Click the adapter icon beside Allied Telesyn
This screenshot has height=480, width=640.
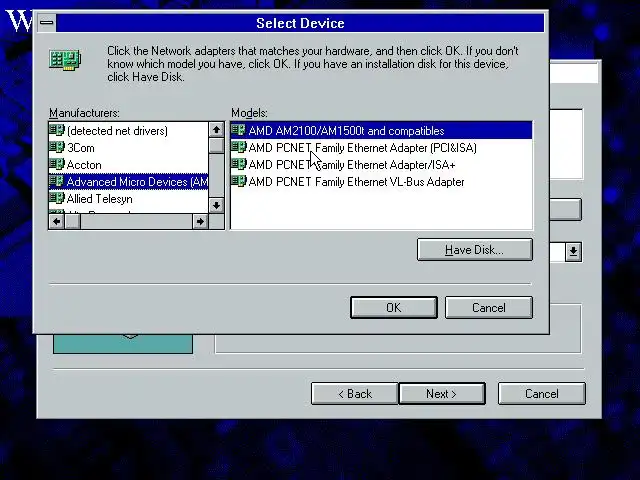click(x=57, y=198)
